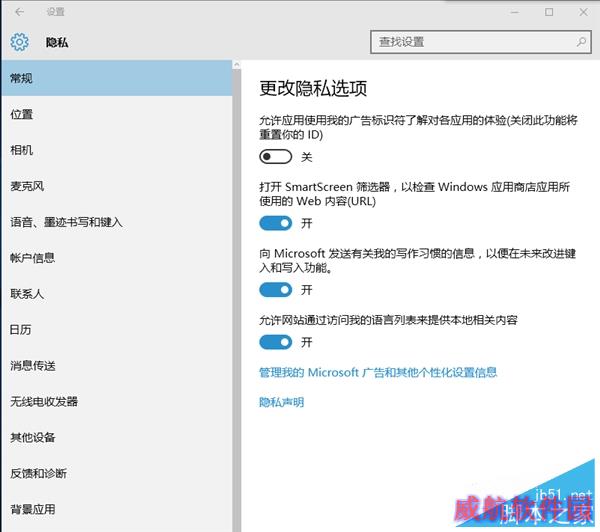The image size is (600, 532).
Task: Open the 无线电收发器 section
Action: point(117,401)
